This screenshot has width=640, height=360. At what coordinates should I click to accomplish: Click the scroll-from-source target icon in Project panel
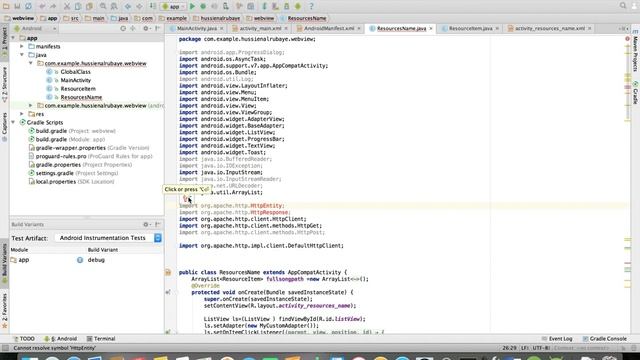coord(123,29)
